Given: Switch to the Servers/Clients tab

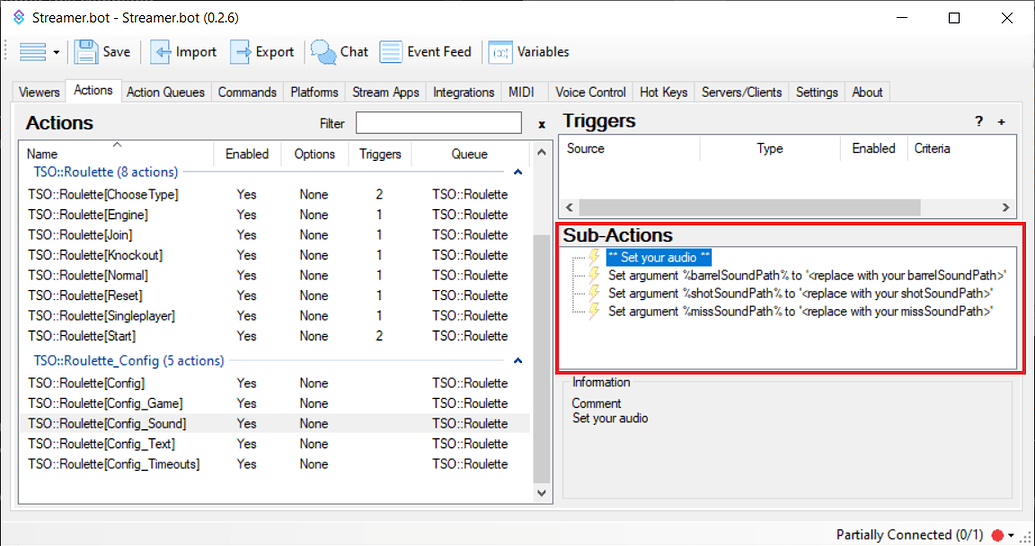Looking at the screenshot, I should (741, 92).
